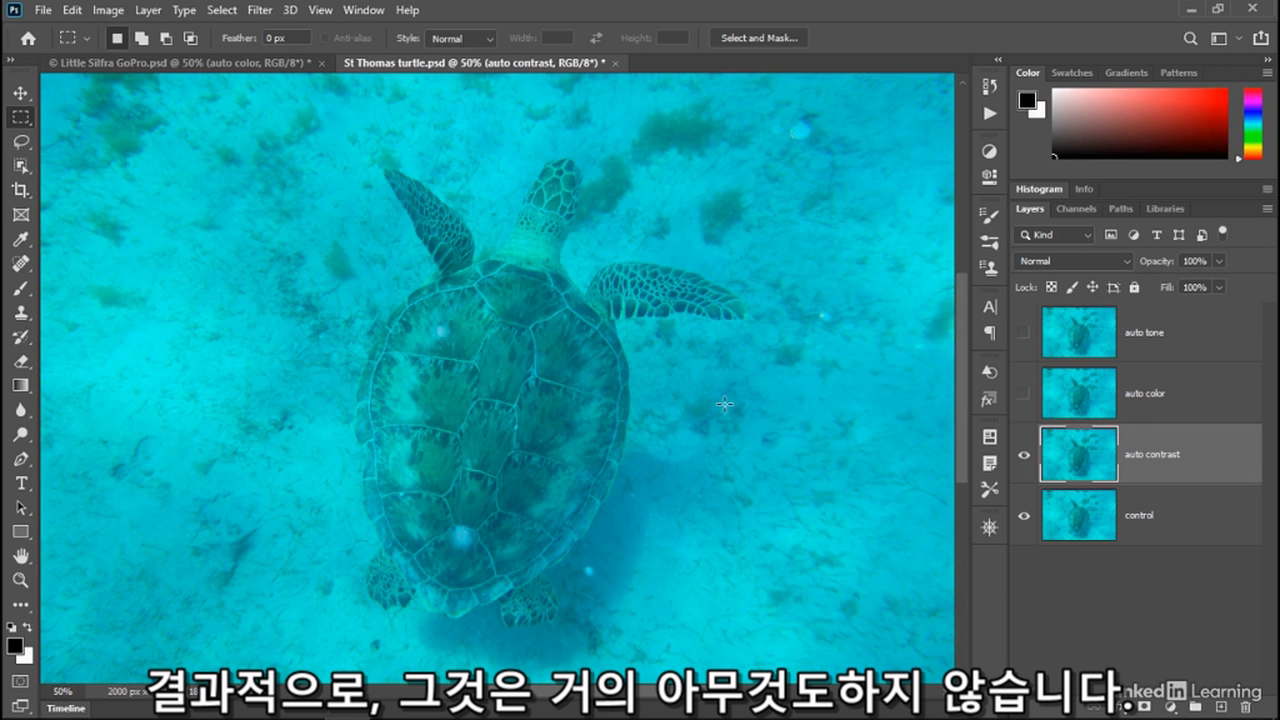Open the Color panel flyout menu

[1267, 73]
